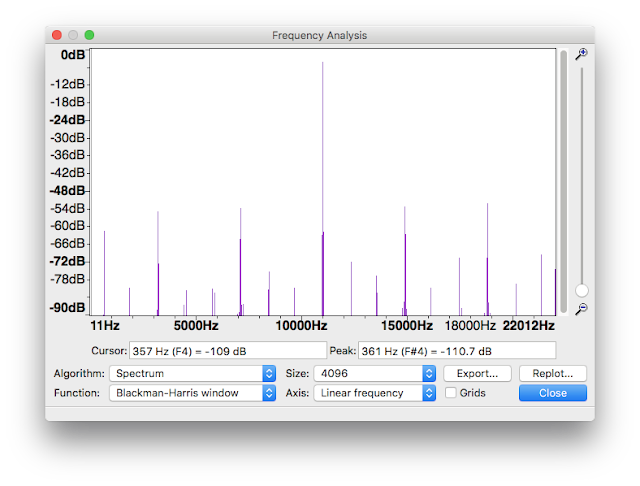640x486 pixels.
Task: Click the green window zoom button
Action: coord(89,35)
